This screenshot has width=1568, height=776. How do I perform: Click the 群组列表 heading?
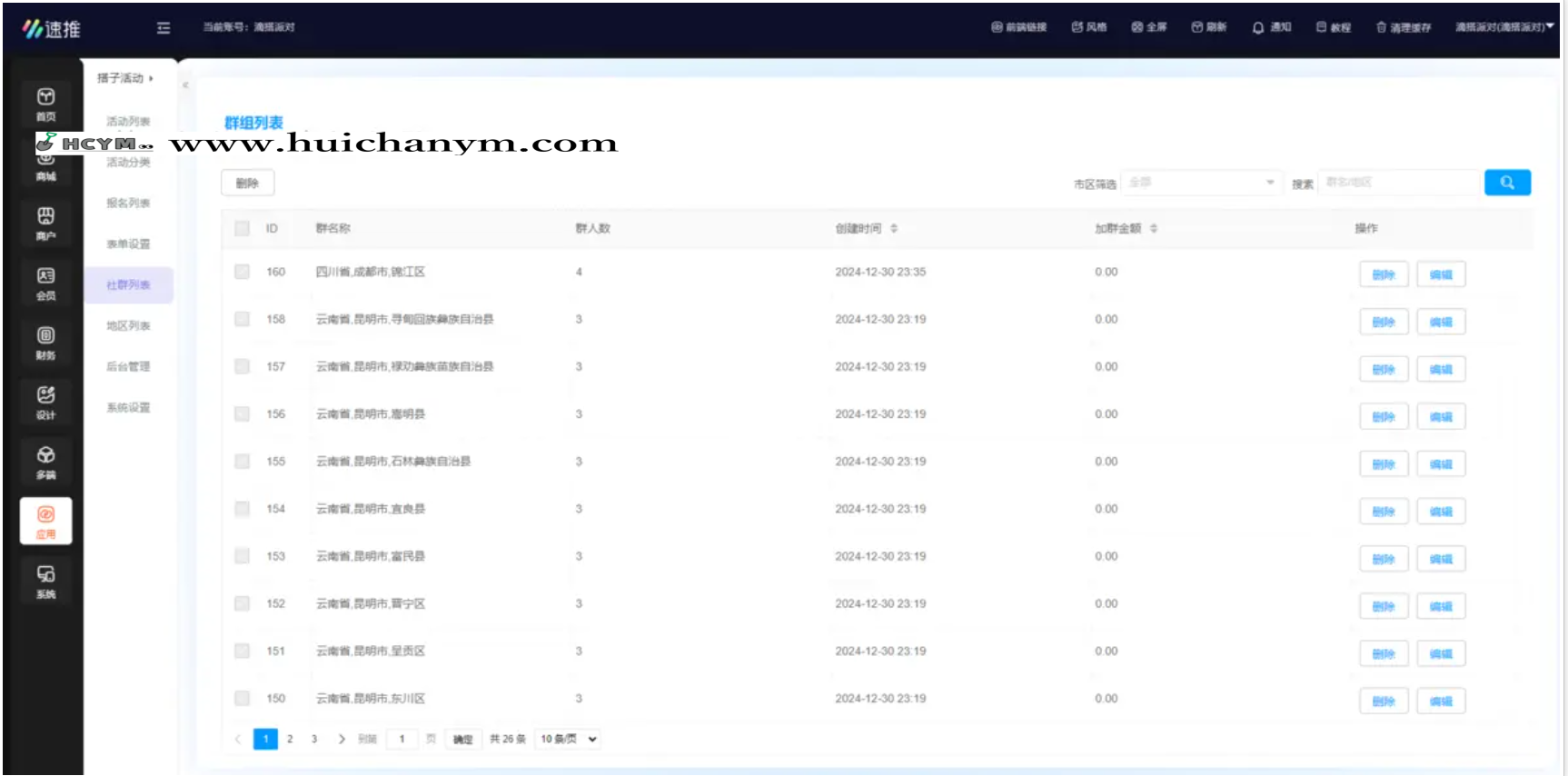[x=253, y=123]
